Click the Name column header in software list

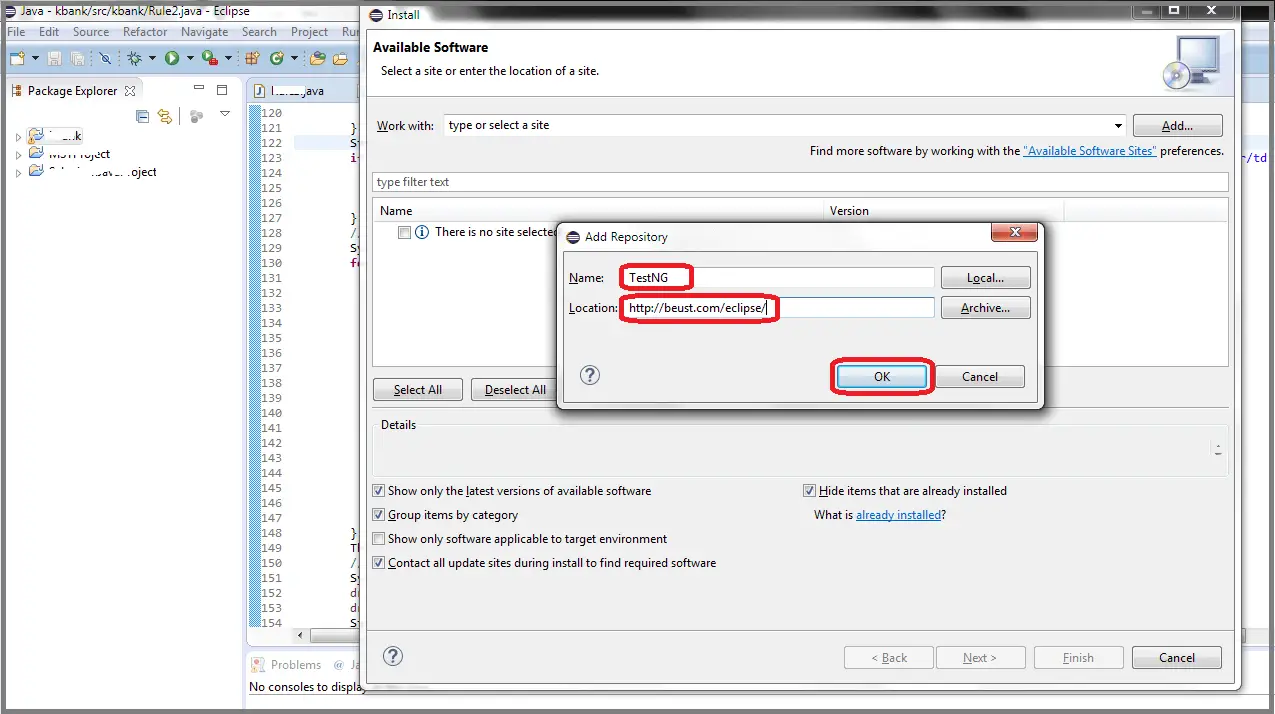pyautogui.click(x=599, y=211)
